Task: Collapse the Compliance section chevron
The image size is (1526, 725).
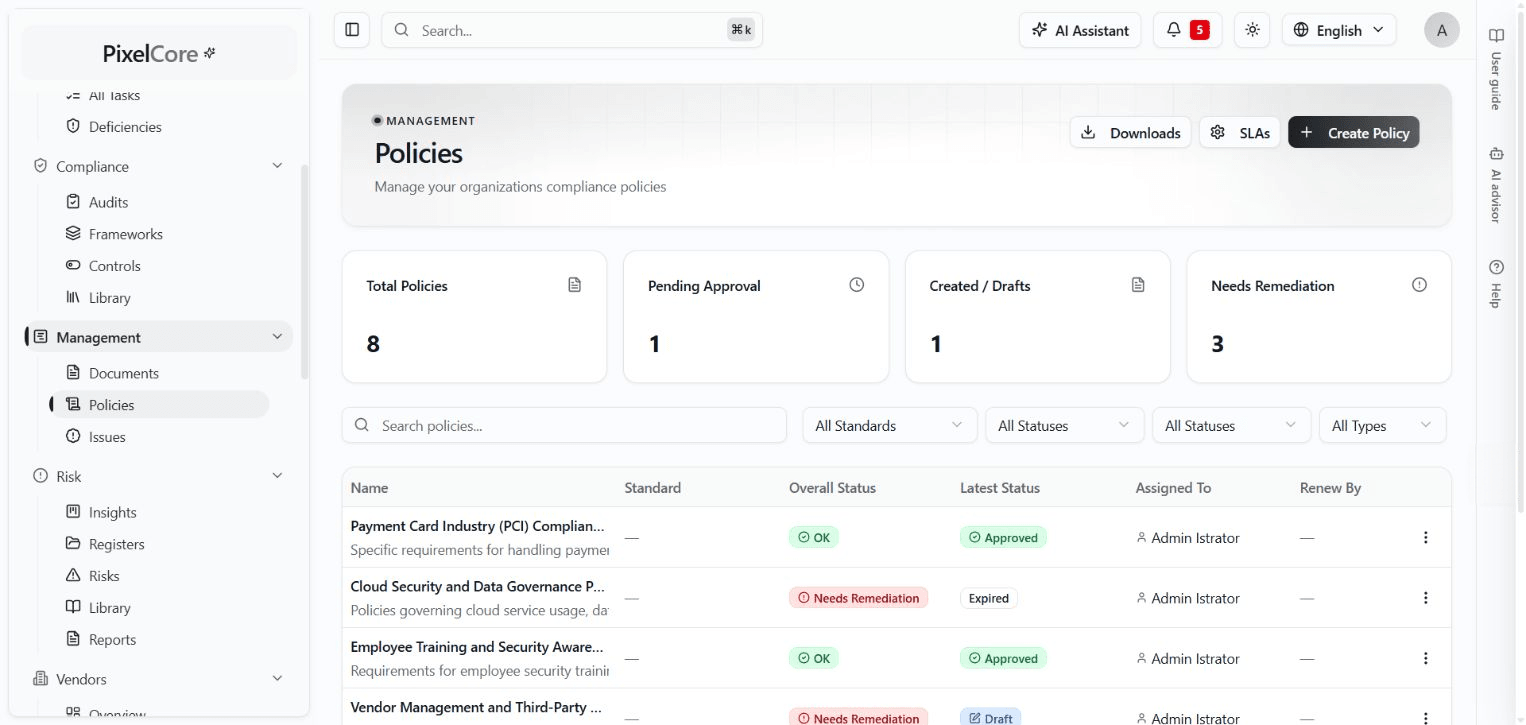Action: coord(277,166)
